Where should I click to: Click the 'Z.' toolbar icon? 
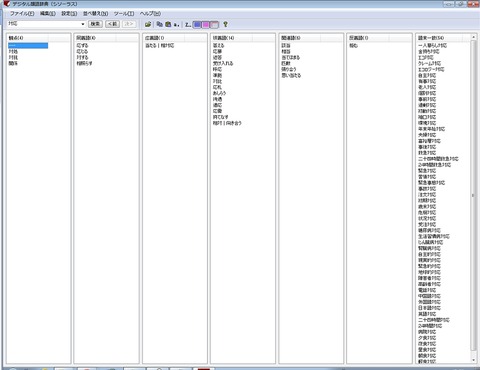coord(188,25)
